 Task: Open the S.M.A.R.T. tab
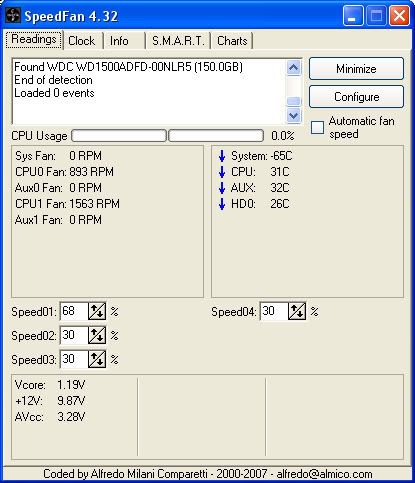[x=178, y=41]
